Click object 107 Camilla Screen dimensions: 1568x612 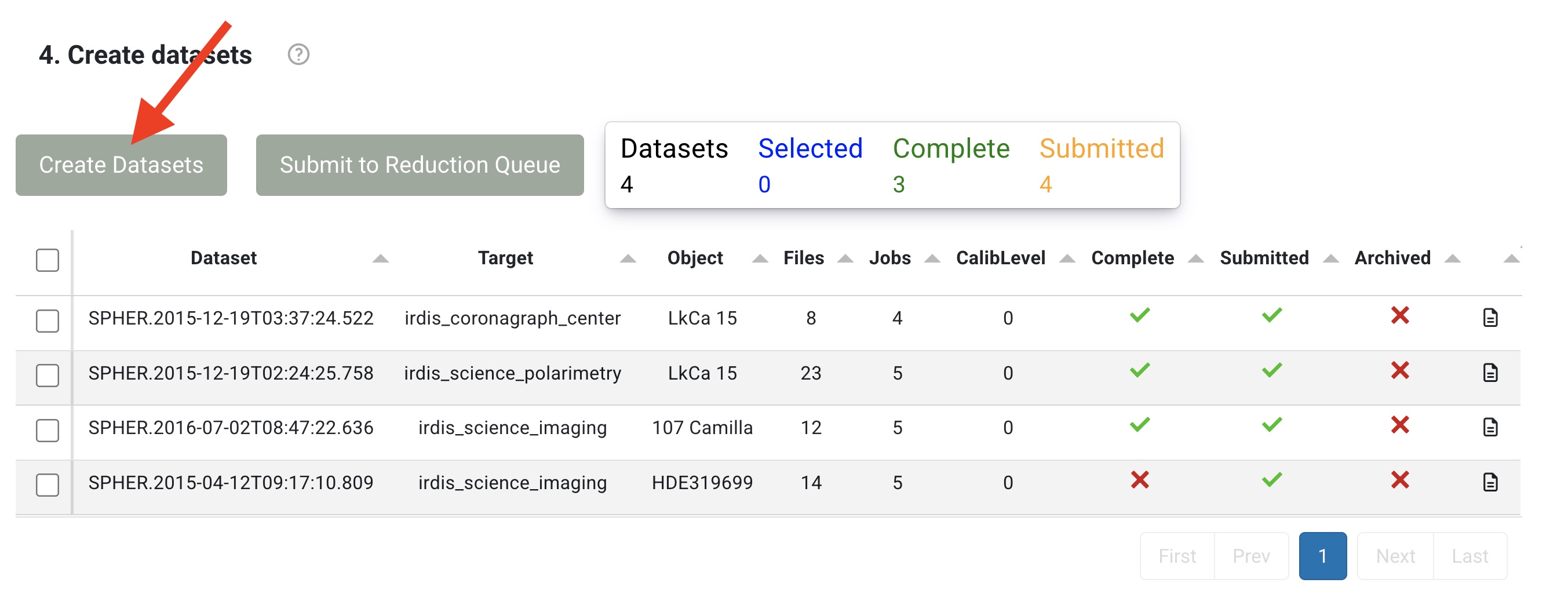point(702,428)
